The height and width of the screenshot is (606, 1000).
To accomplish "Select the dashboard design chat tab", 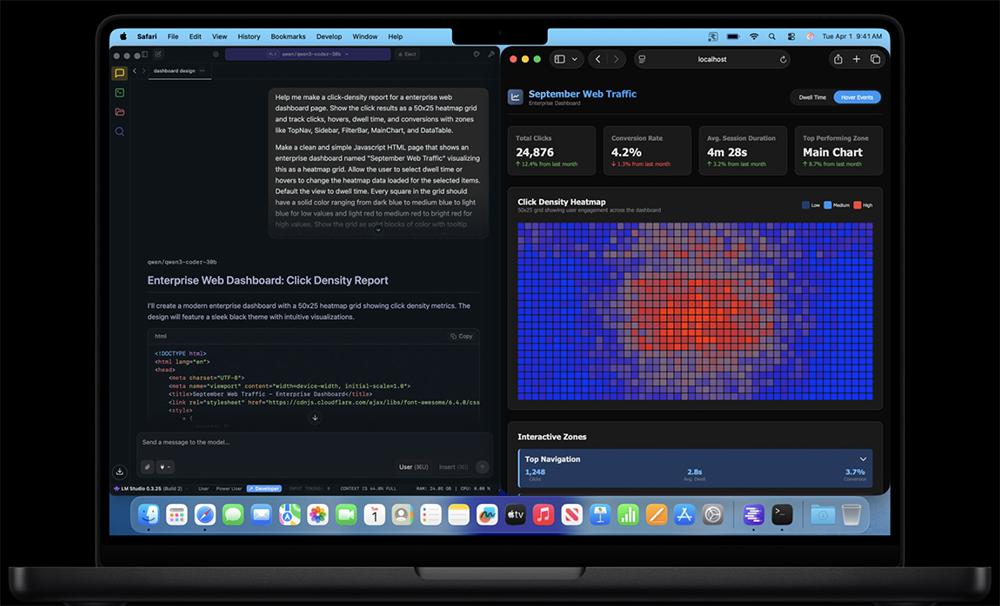I will [175, 71].
